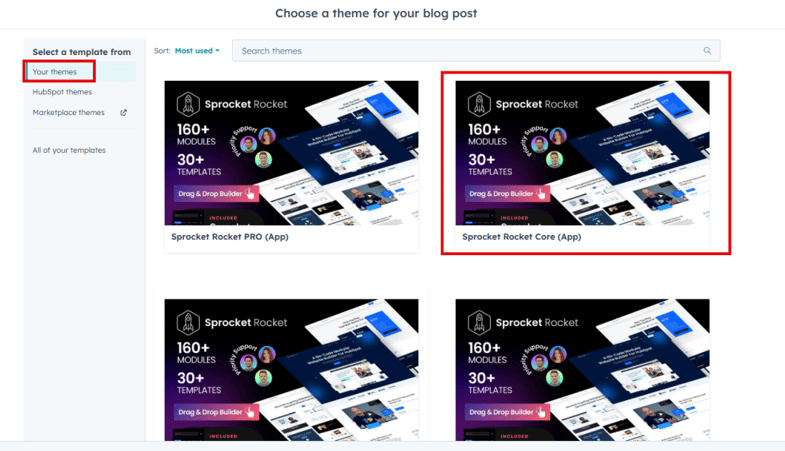
Task: Click hand pointer icon on Core card
Action: click(541, 194)
